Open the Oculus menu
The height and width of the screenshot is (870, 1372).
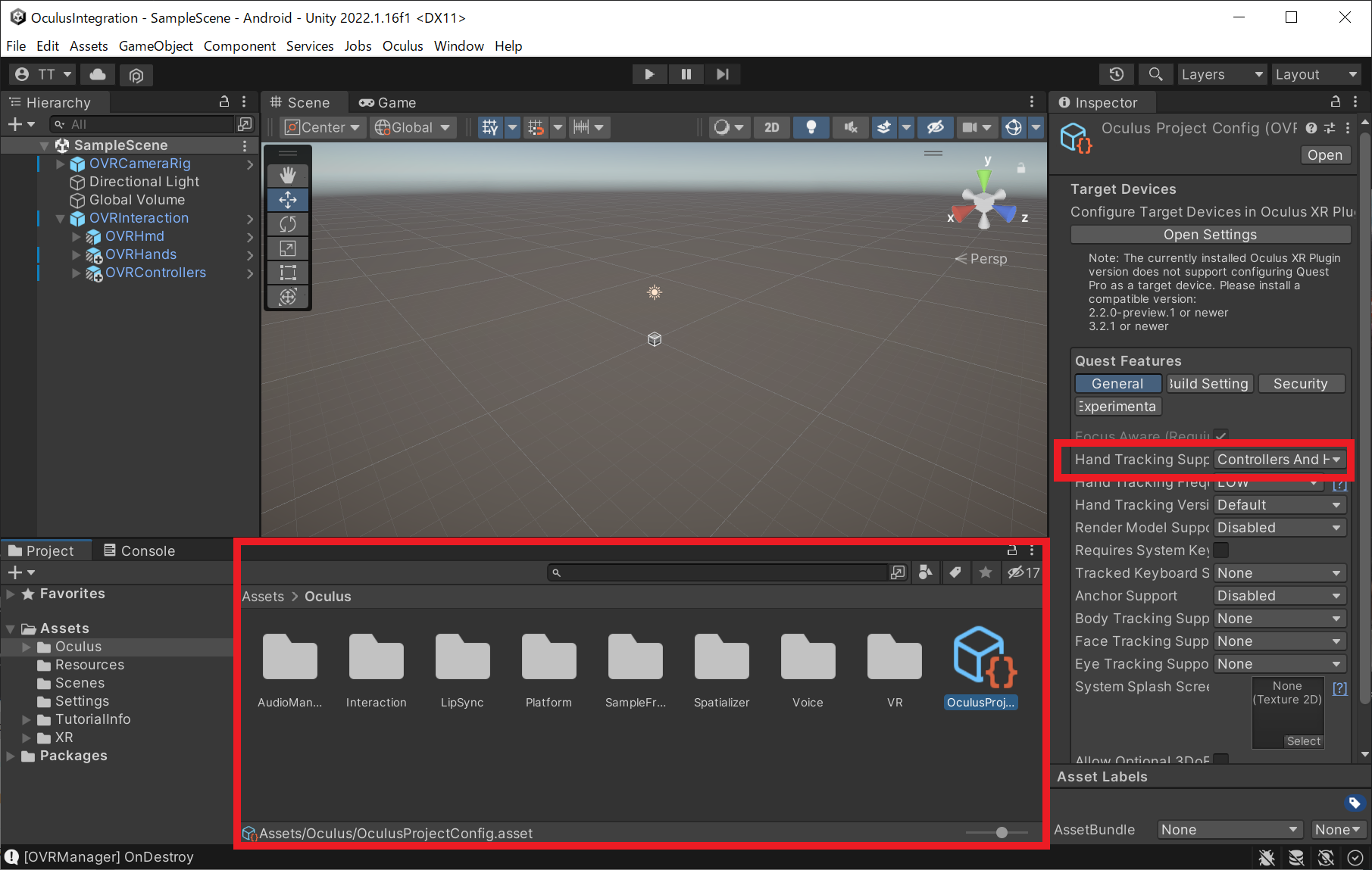click(402, 46)
